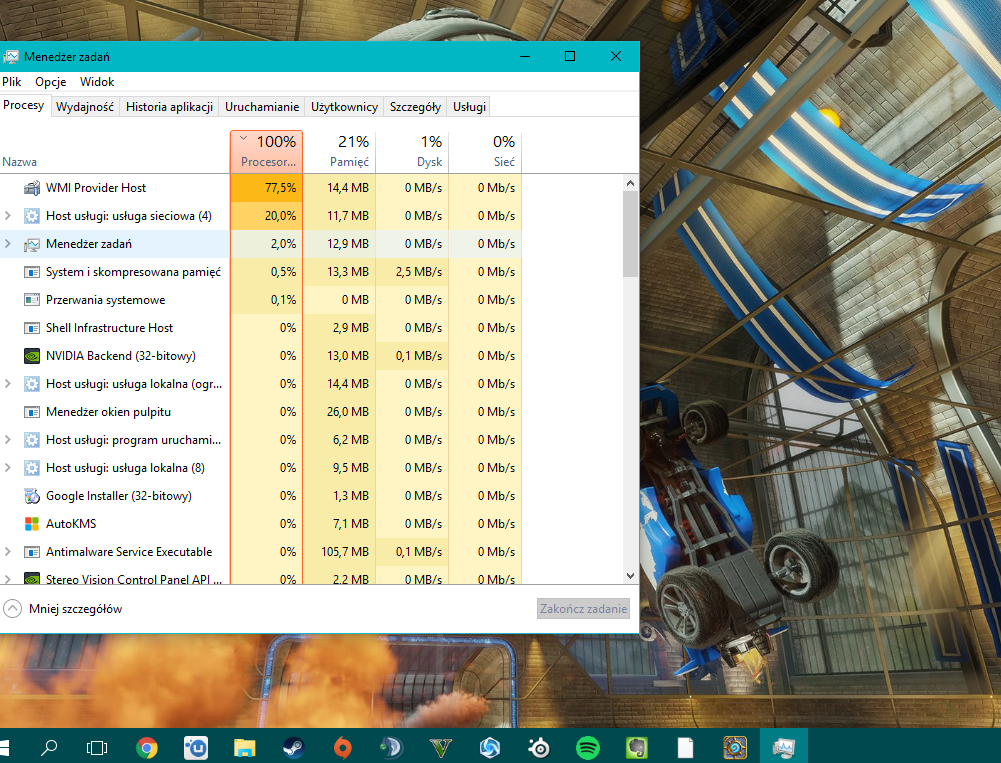
Task: Open File Explorer from the taskbar
Action: click(x=245, y=747)
